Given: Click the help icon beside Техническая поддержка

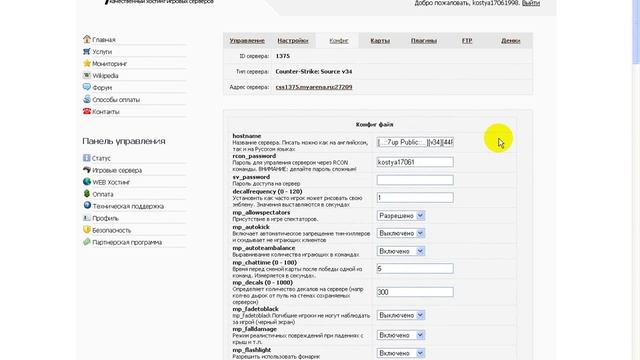Looking at the screenshot, I should point(87,206).
